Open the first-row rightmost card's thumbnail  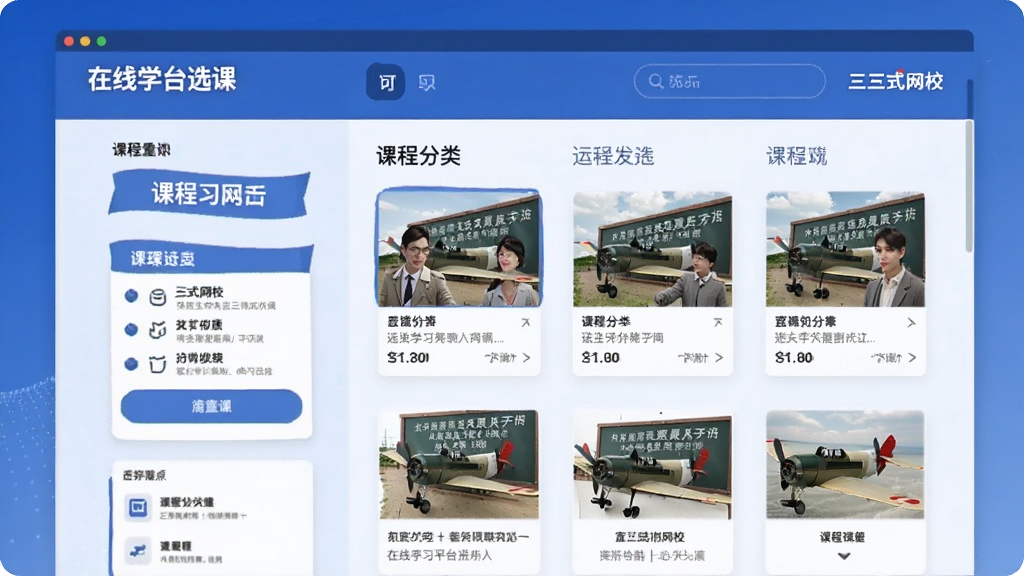[845, 249]
